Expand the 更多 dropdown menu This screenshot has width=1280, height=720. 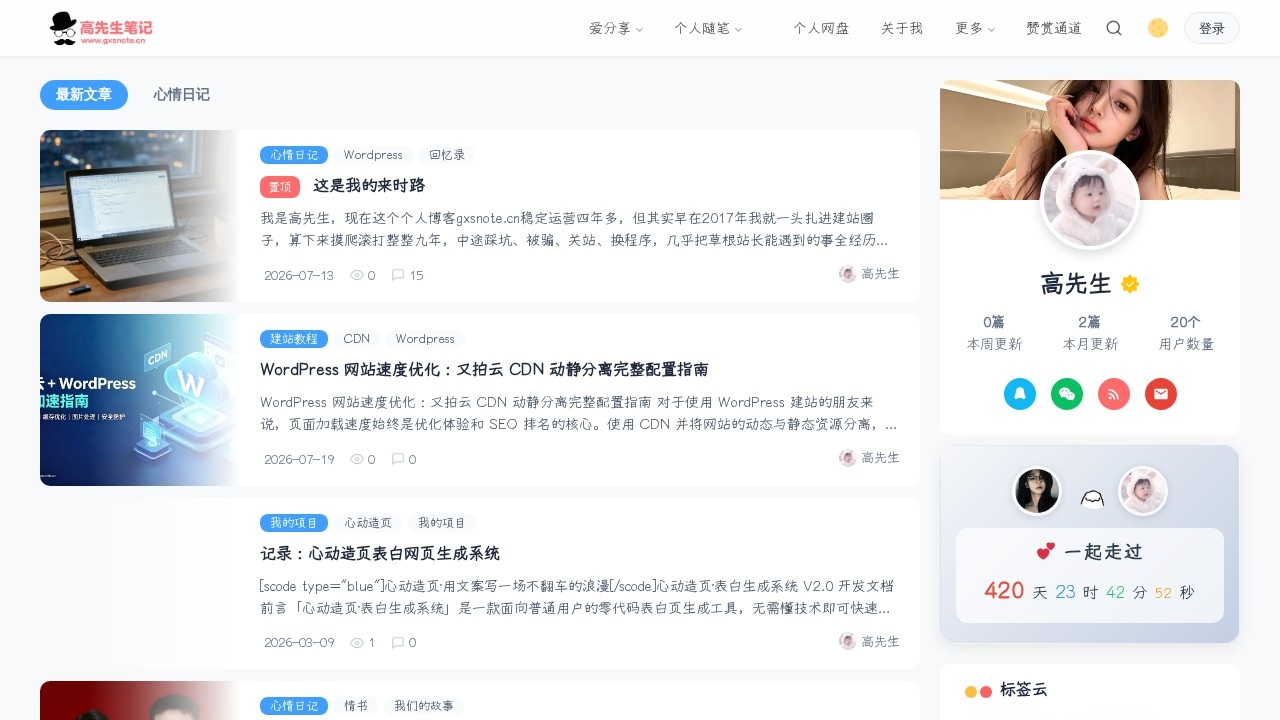pyautogui.click(x=975, y=28)
